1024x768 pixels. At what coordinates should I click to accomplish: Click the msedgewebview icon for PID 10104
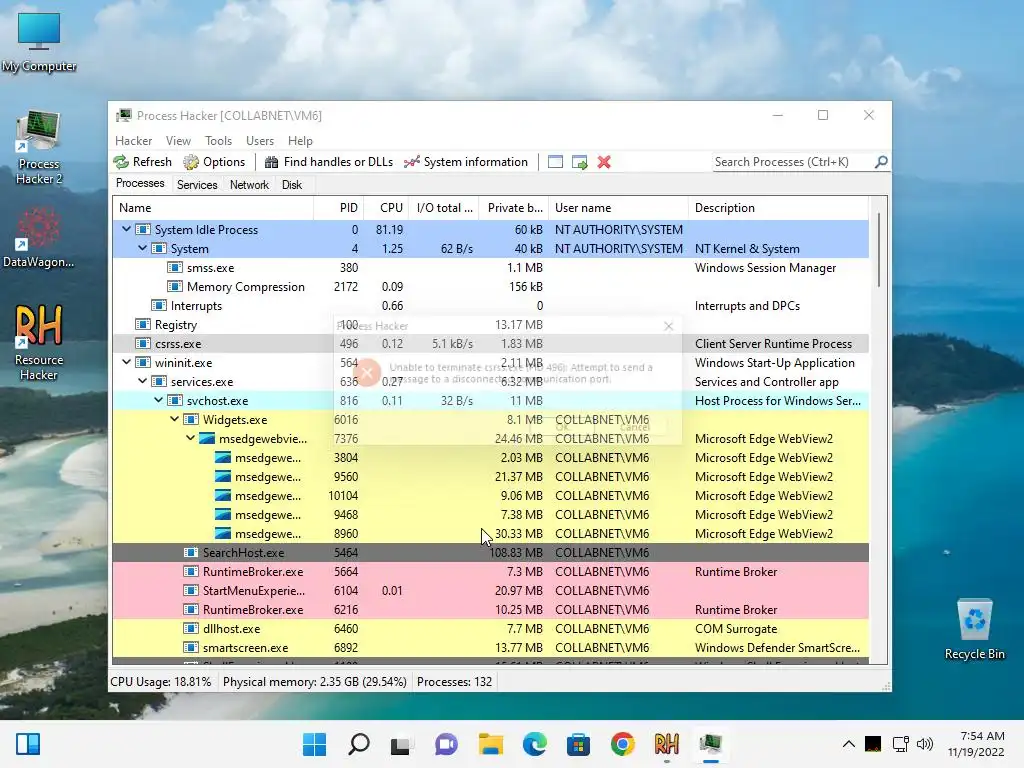coord(223,495)
